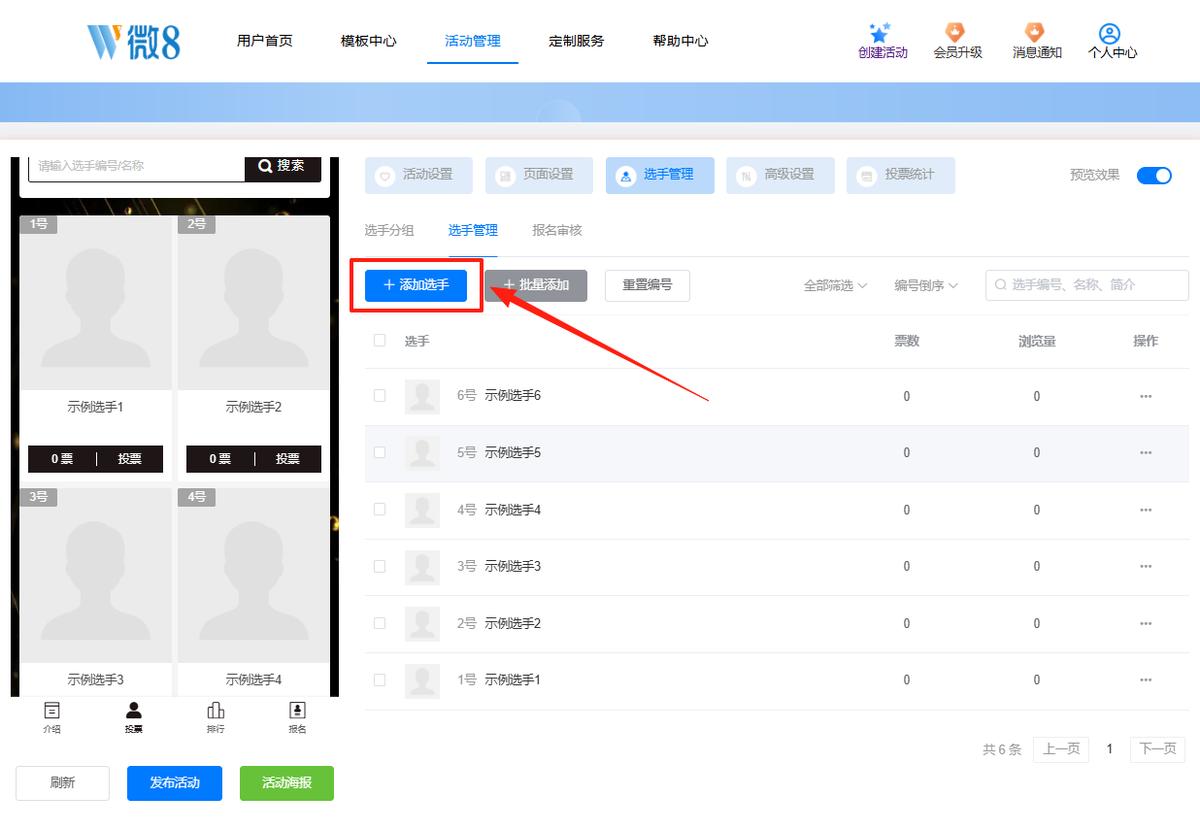Open 模板中心 in top navigation

coord(368,41)
